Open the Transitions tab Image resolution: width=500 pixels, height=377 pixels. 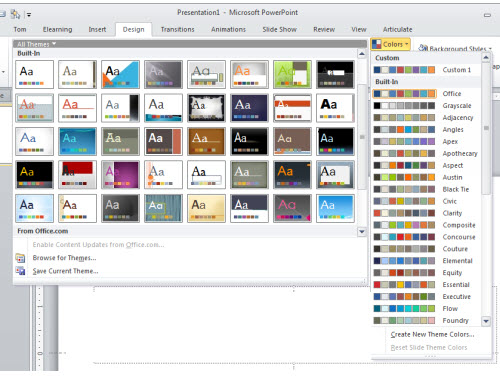[x=177, y=29]
